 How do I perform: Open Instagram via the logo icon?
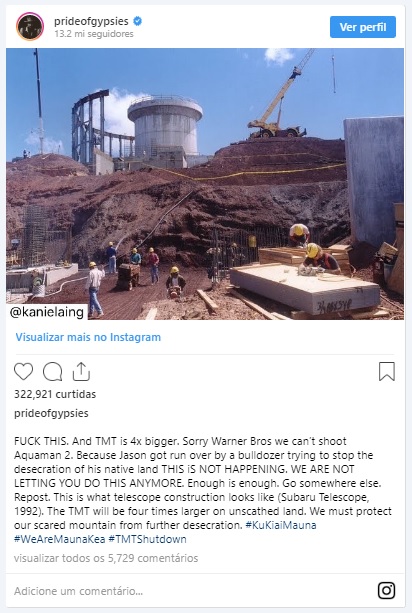(386, 590)
